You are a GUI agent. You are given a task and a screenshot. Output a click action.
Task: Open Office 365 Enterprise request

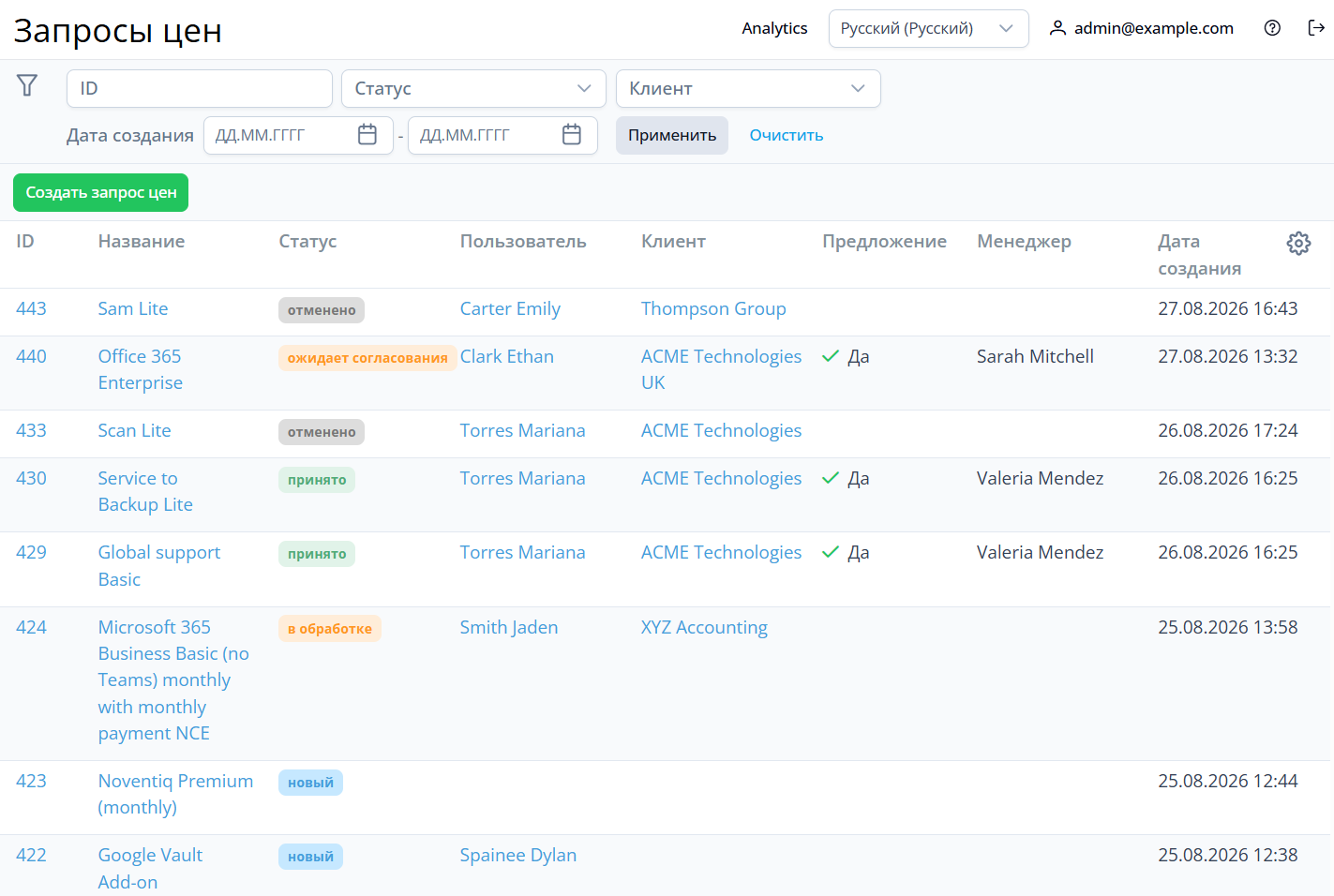[140, 369]
